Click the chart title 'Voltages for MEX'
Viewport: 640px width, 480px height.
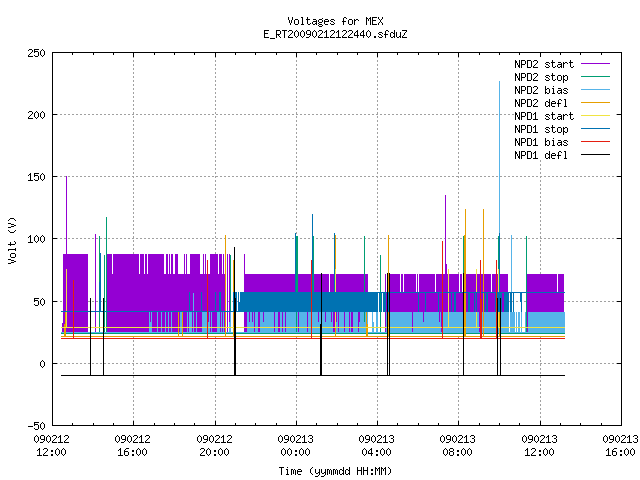point(335,21)
